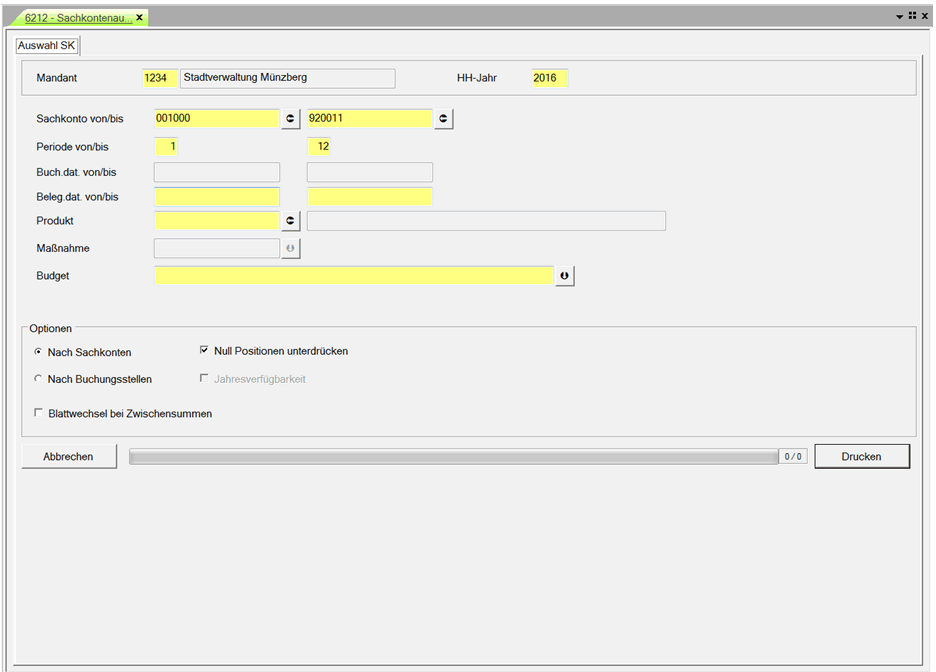Viewport: 936px width, 672px height.
Task: Open lookup for Sachkonto von field
Action: [x=291, y=119]
